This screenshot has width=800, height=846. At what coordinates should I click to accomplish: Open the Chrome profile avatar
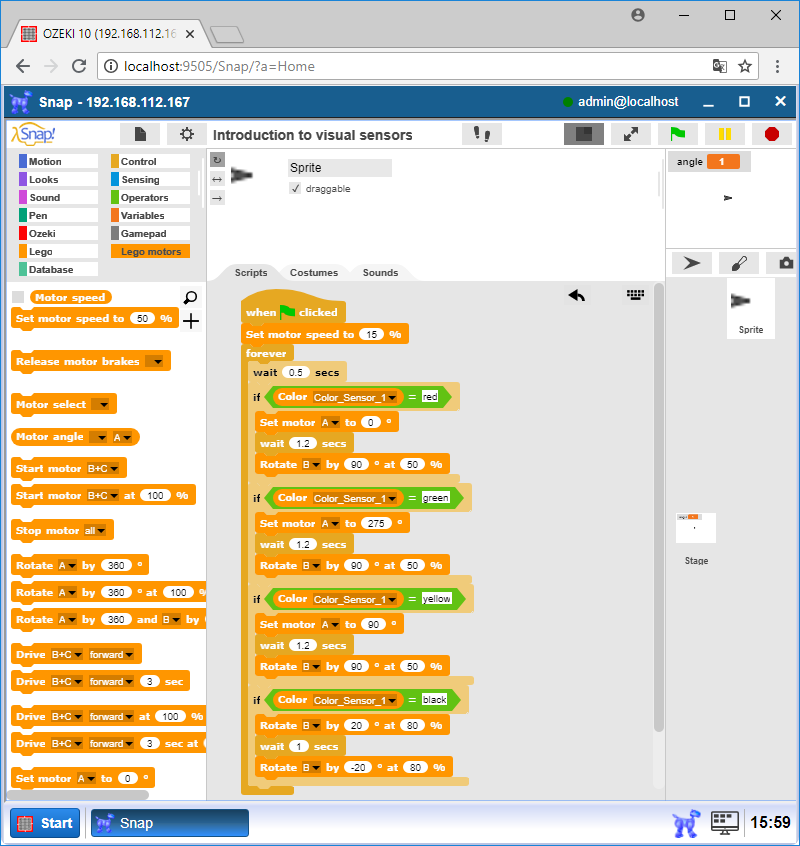coord(638,15)
